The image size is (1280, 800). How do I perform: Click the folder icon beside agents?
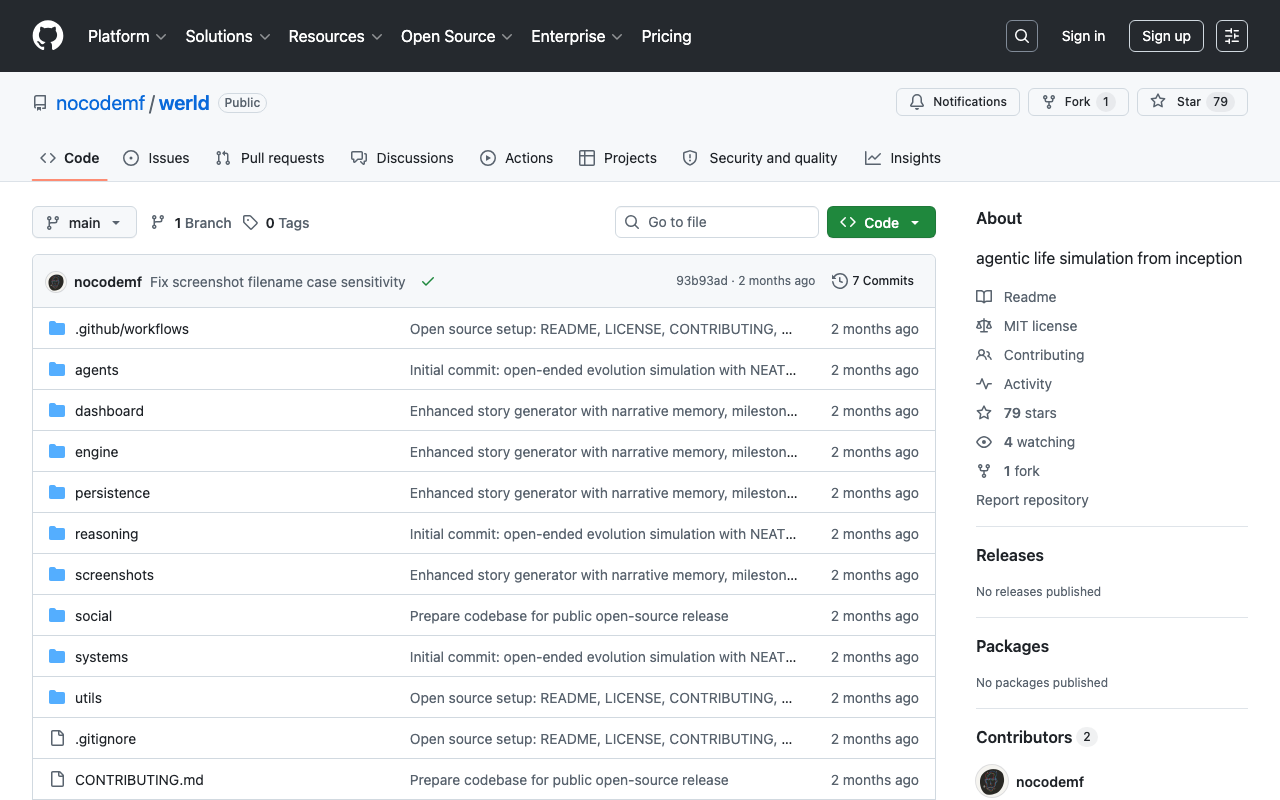point(57,370)
